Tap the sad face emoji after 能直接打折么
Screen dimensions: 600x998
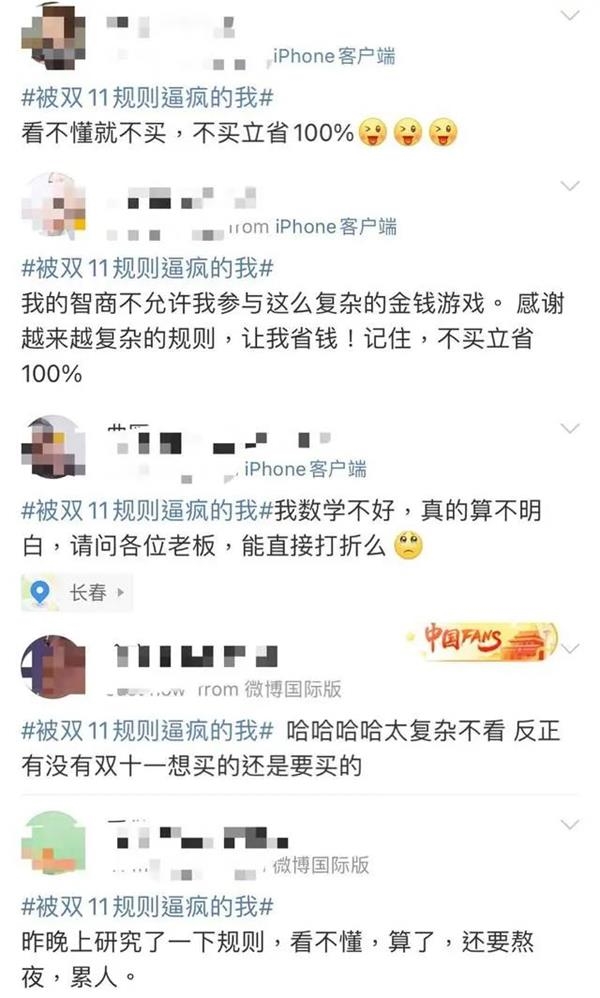408,545
